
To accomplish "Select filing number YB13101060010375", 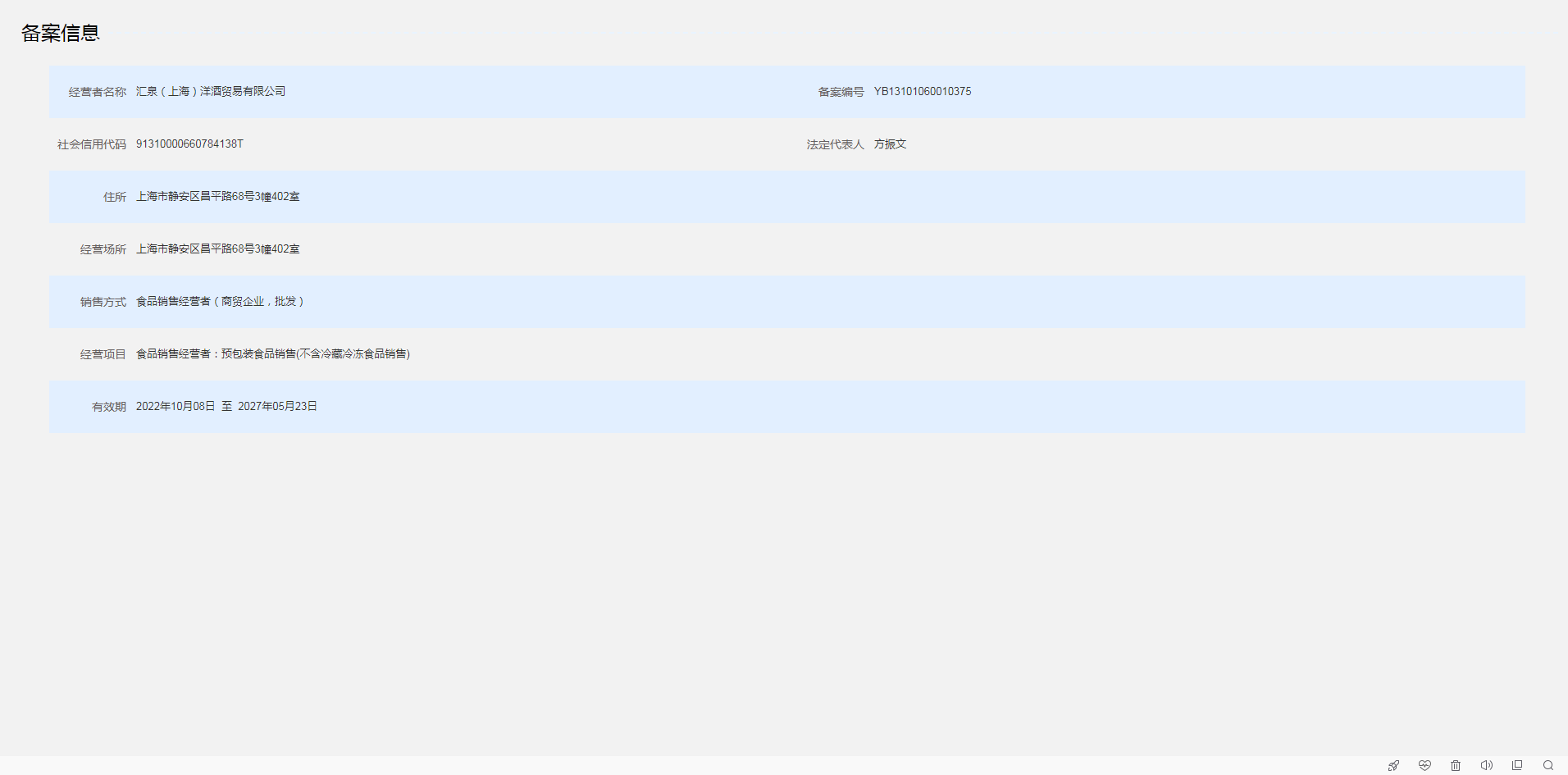I will click(922, 92).
